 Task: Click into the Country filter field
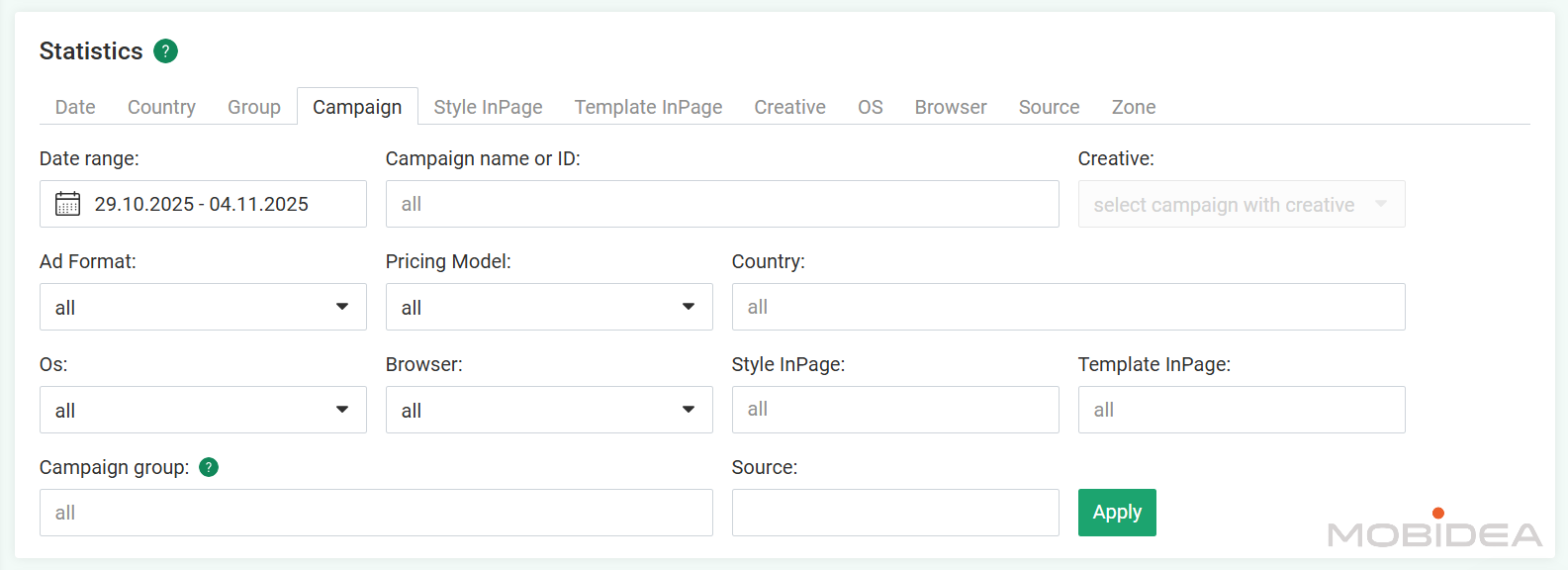pyautogui.click(x=1068, y=307)
